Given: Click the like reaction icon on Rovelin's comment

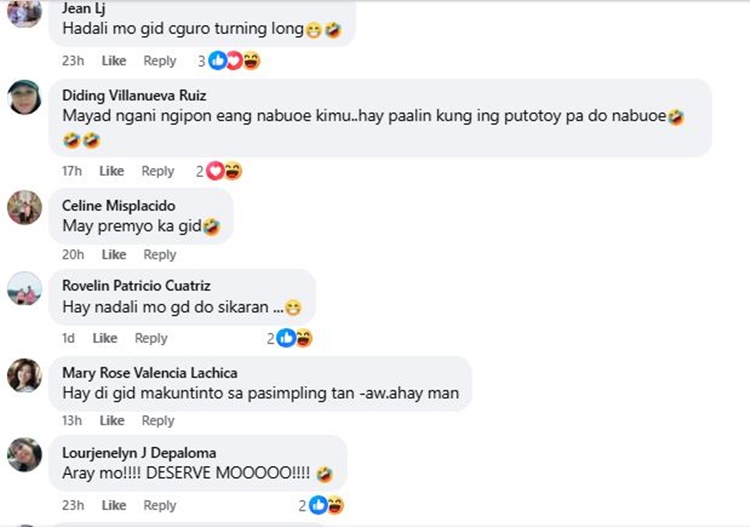Looking at the screenshot, I should (x=287, y=338).
